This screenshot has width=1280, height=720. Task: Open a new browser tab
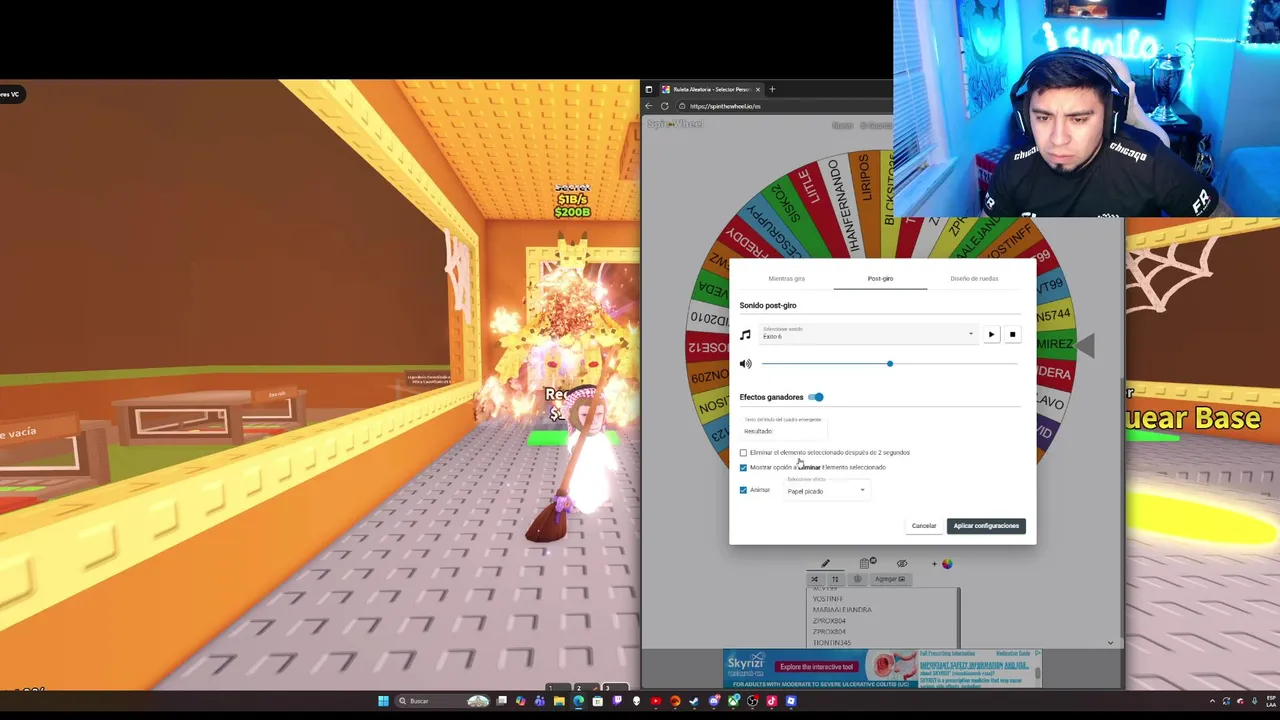pos(772,90)
